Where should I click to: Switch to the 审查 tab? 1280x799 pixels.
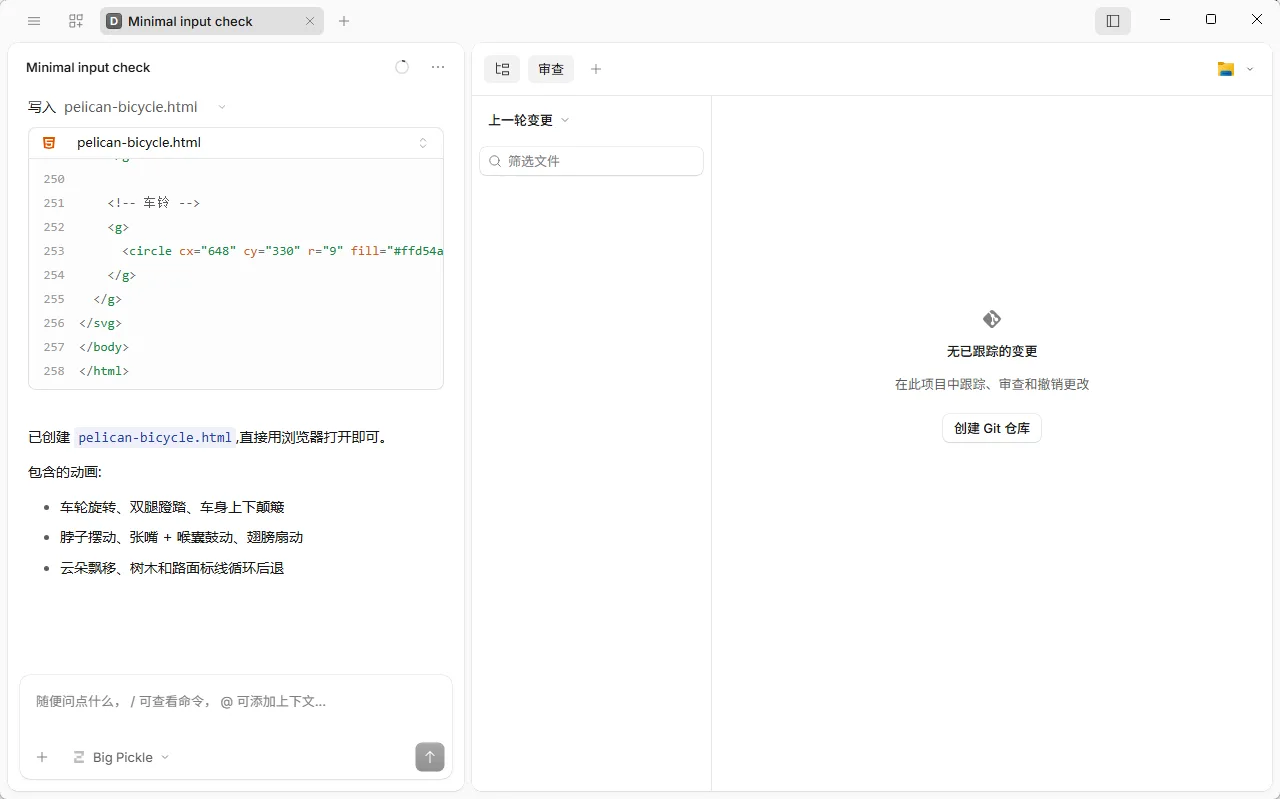click(x=551, y=69)
